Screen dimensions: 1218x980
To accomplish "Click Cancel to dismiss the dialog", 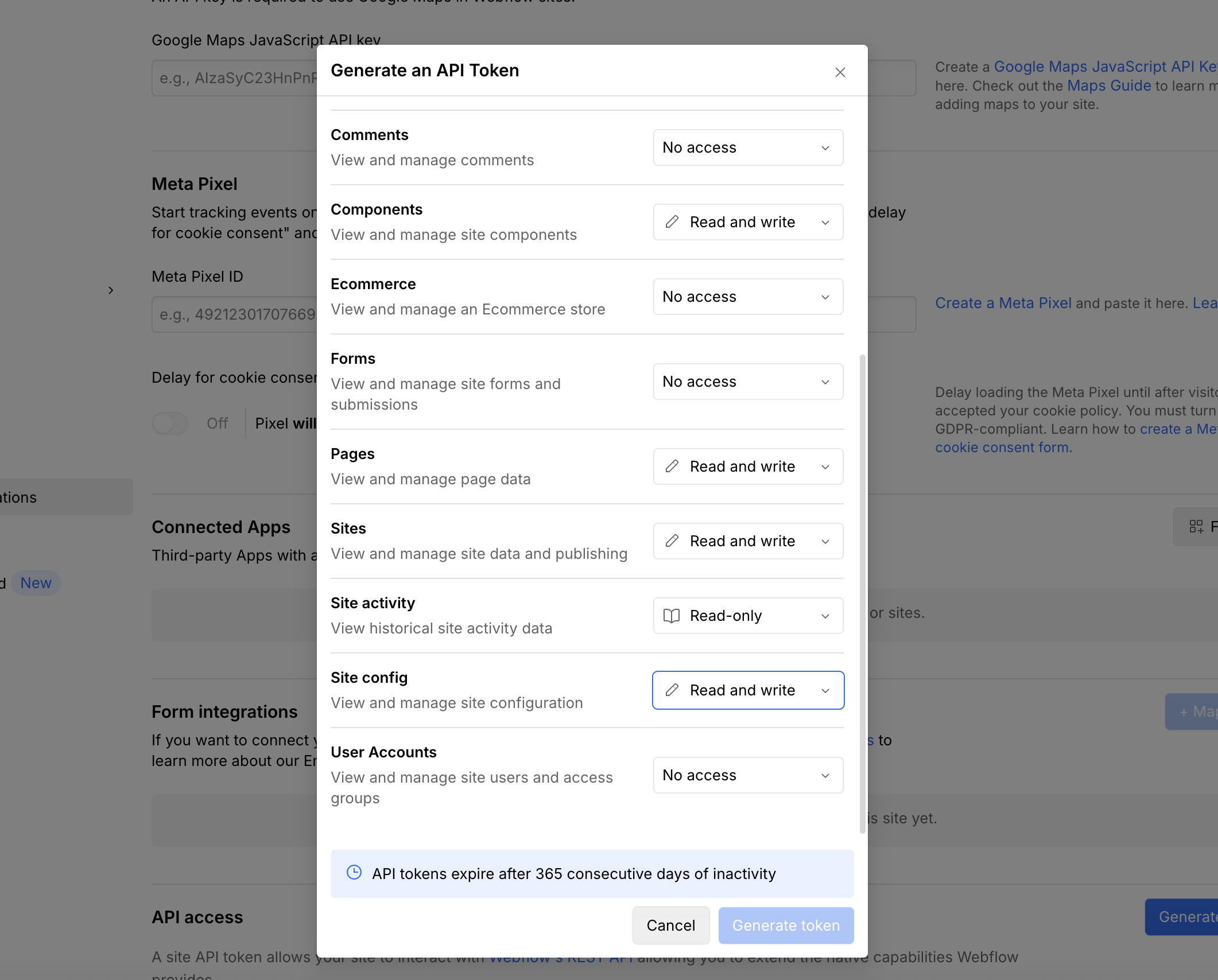I will 670,925.
